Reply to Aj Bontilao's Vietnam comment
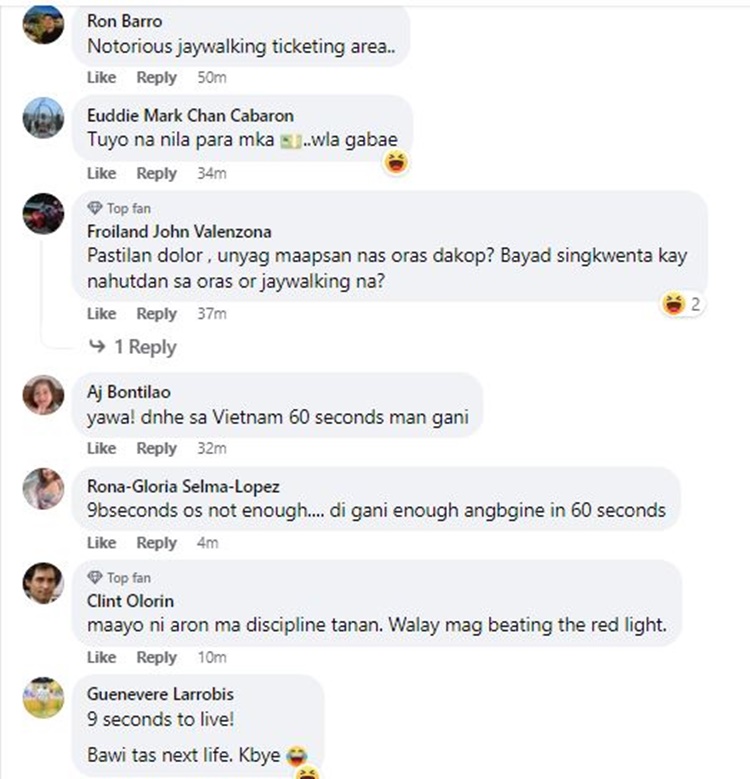 coord(156,448)
